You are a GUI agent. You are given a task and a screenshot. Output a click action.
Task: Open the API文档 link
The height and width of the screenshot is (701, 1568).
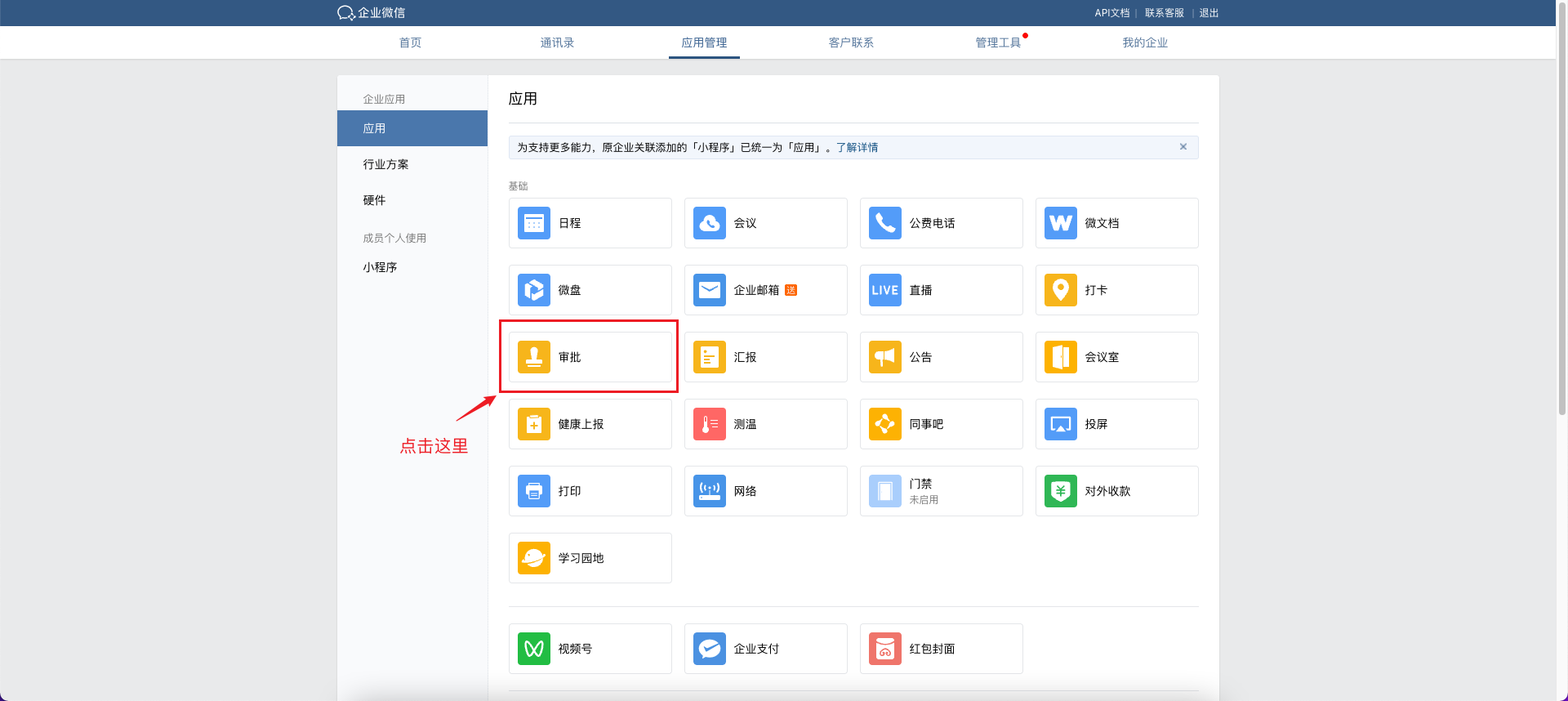point(1112,13)
